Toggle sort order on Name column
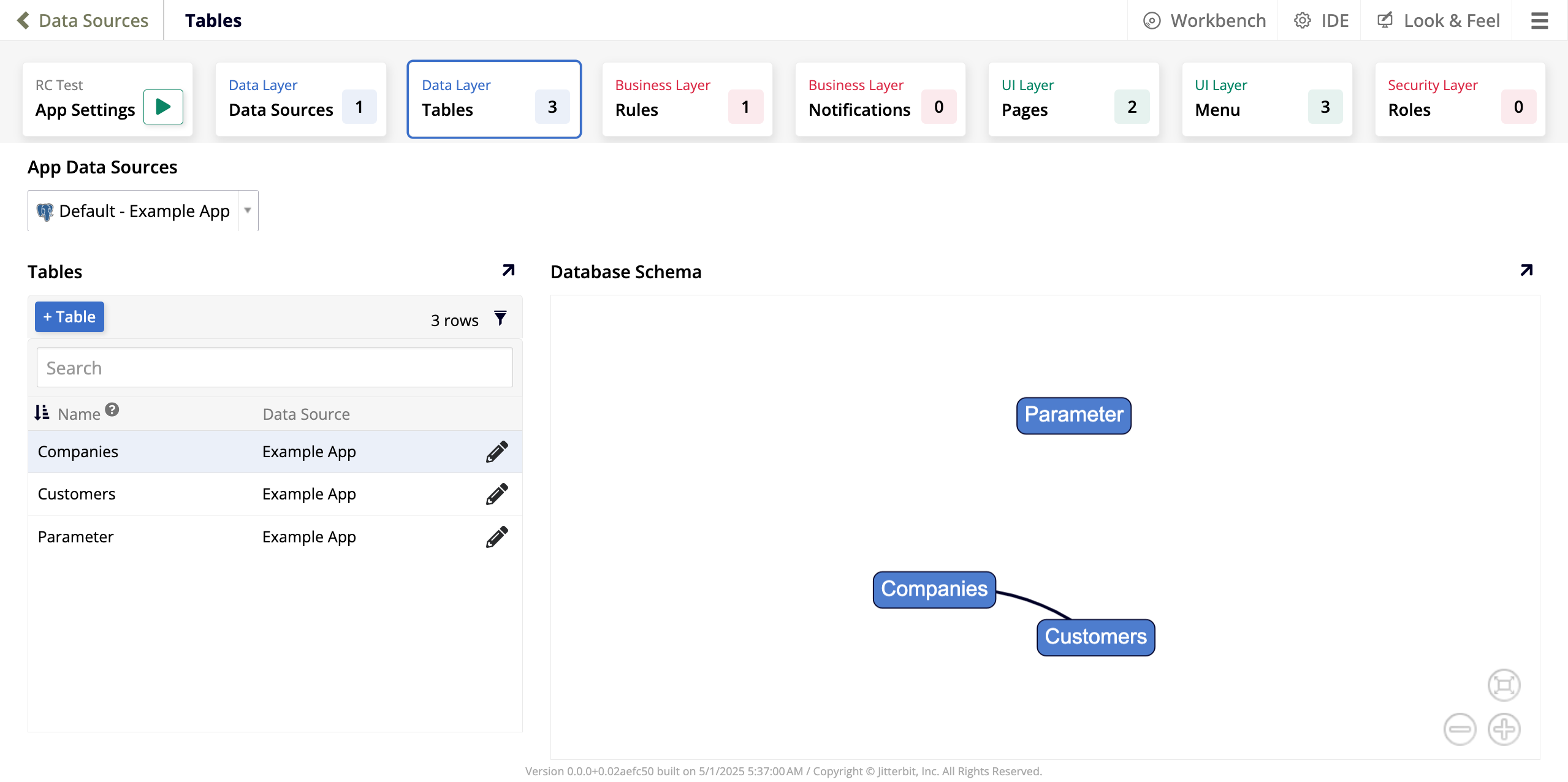This screenshot has width=1568, height=782. pos(42,413)
